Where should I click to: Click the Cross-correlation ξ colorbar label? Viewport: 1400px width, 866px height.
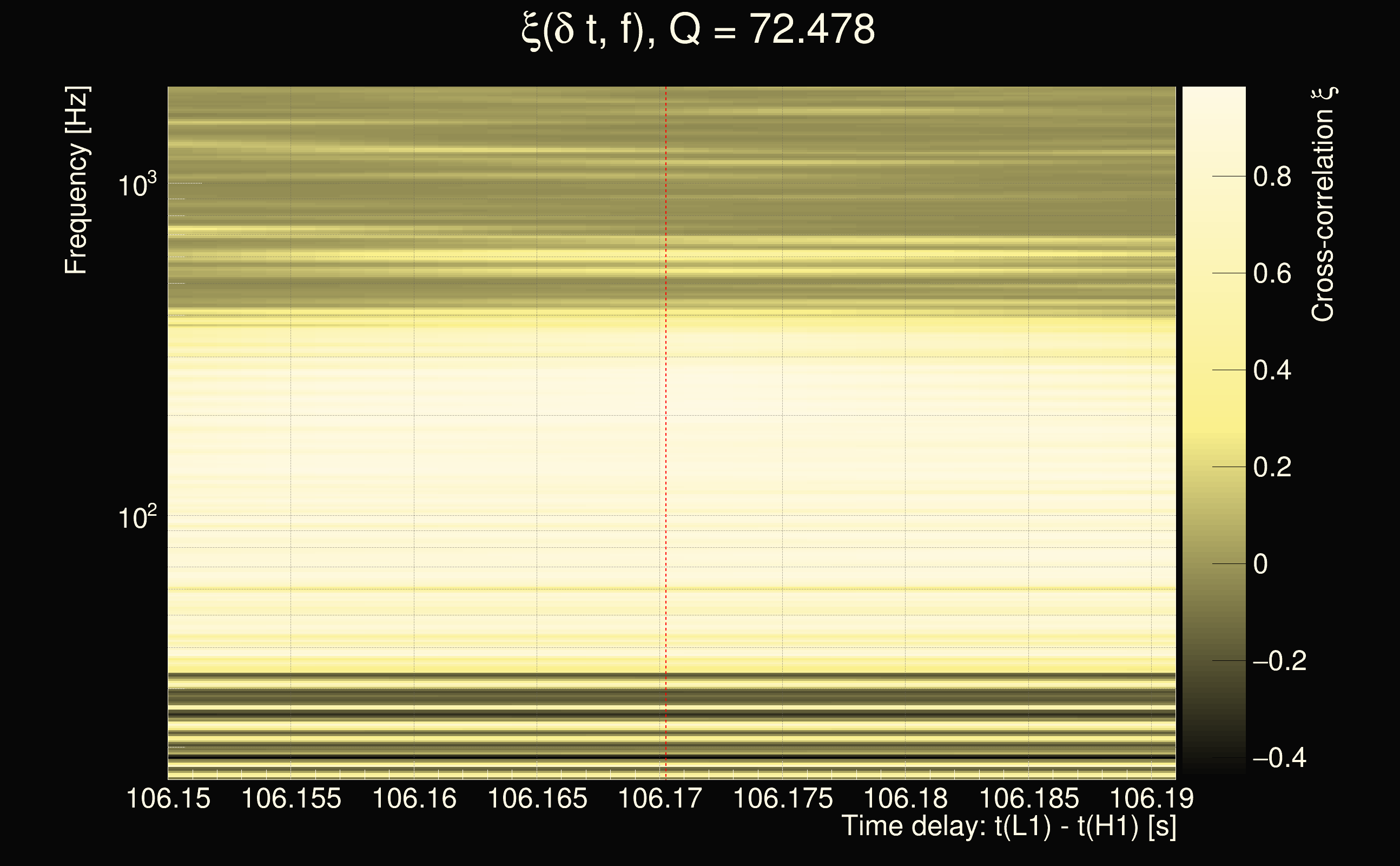(1323, 204)
